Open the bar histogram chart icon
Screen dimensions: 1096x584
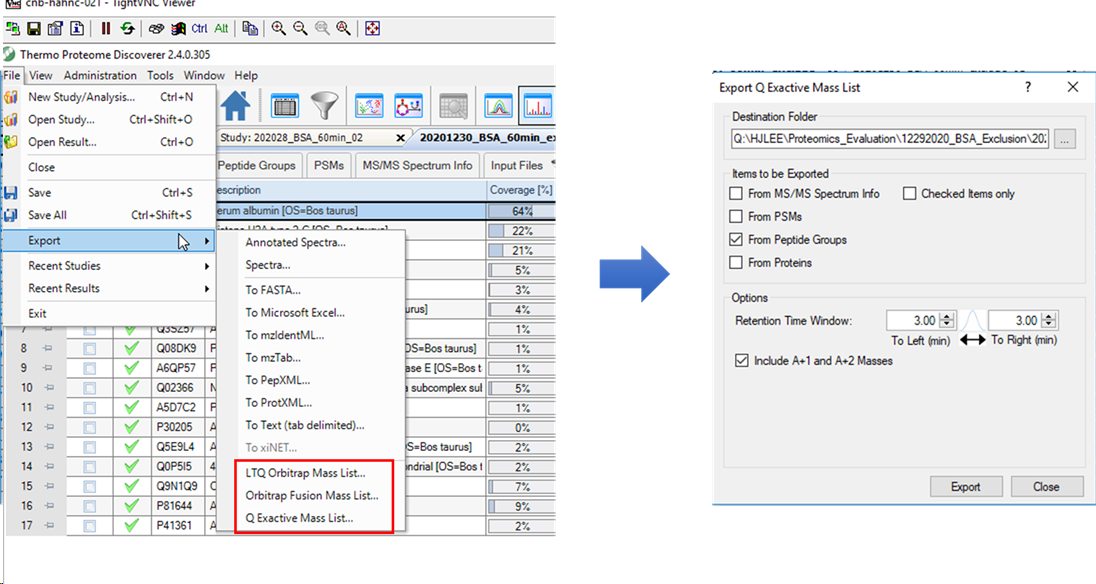(538, 107)
